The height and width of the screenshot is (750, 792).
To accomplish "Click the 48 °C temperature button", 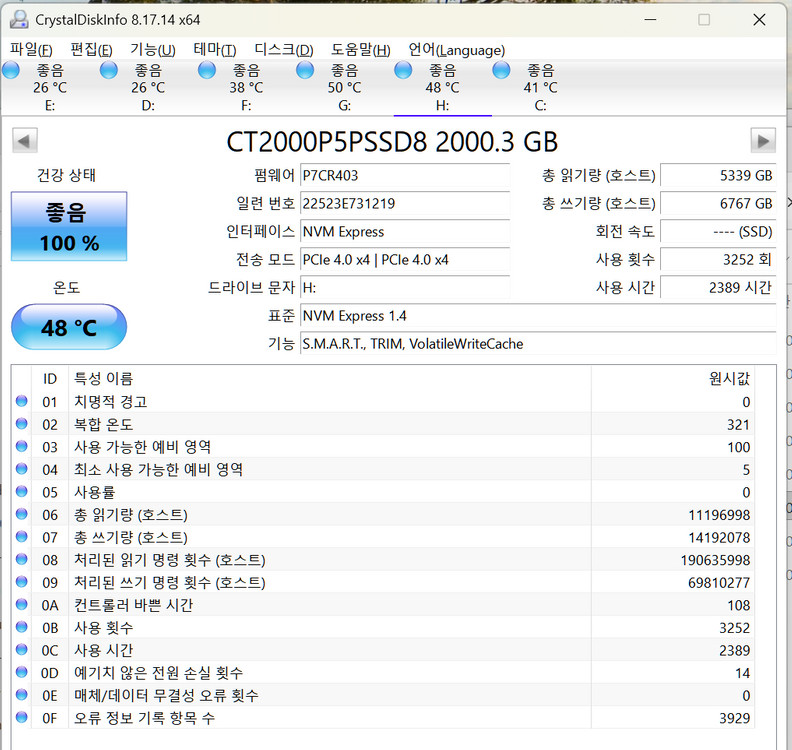I will point(69,327).
